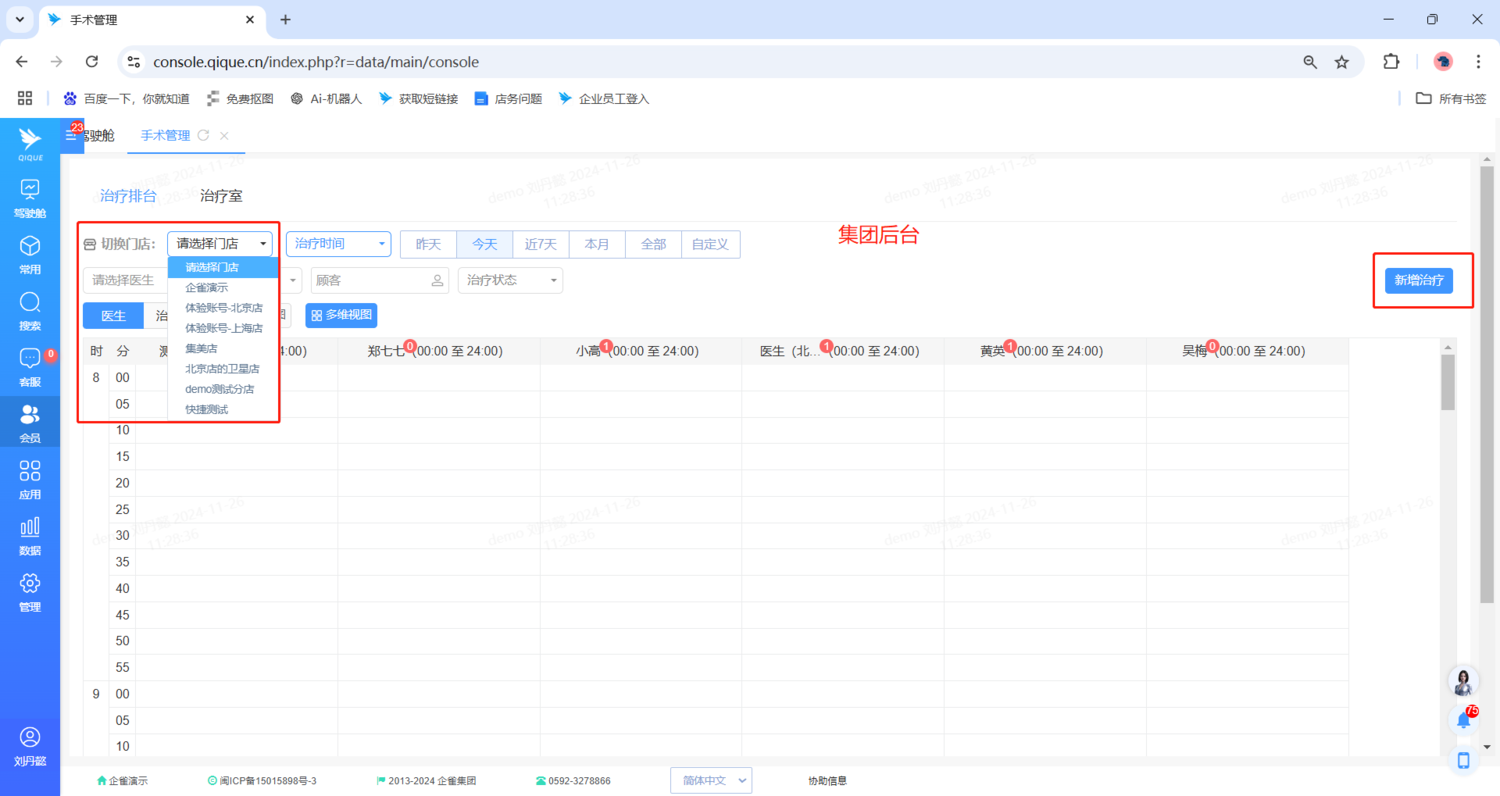Open the 常用 cube icon in sidebar
1500x796 pixels.
click(30, 253)
